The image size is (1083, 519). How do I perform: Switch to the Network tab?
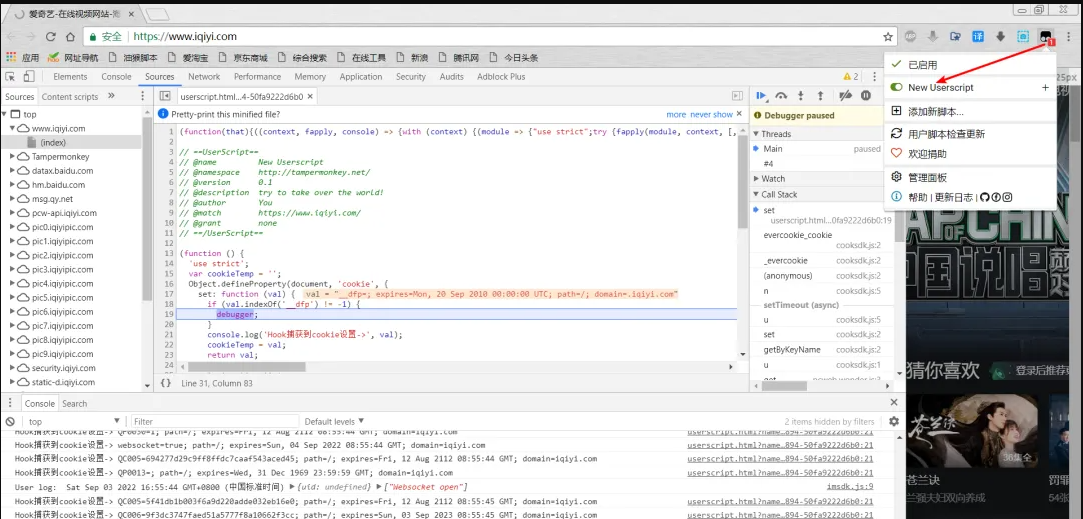(x=204, y=77)
